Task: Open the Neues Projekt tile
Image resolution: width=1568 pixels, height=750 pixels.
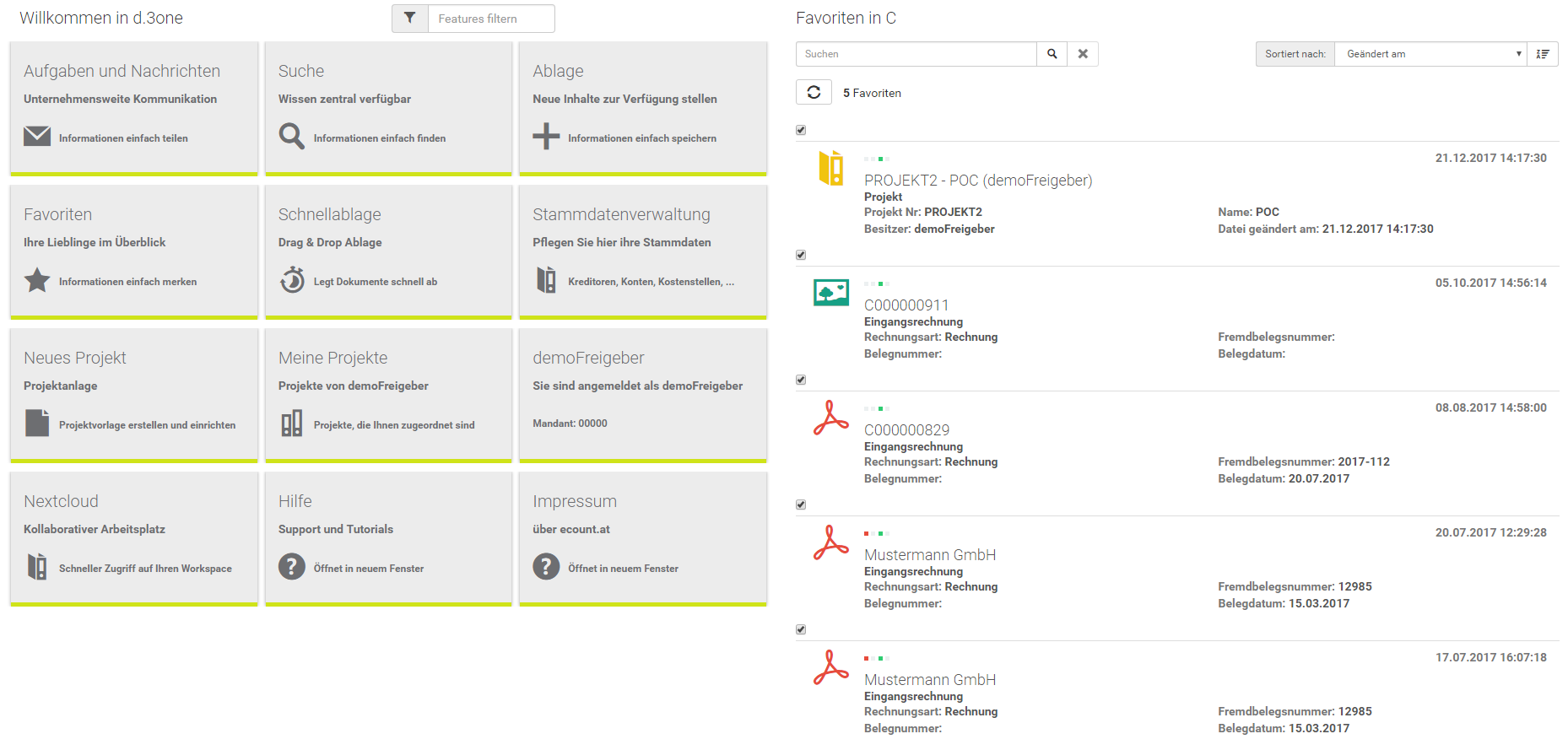Action: [x=134, y=395]
